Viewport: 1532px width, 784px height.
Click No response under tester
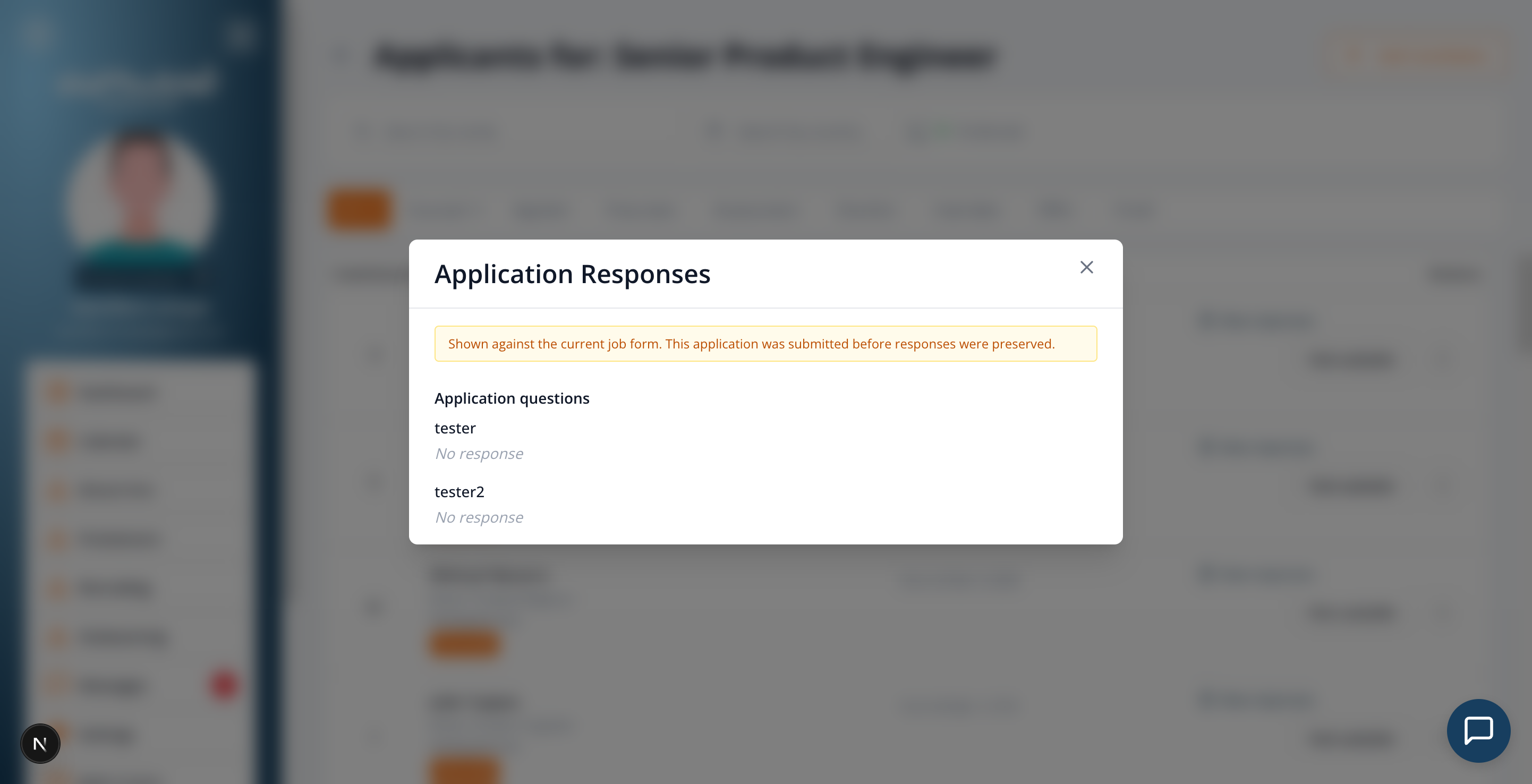pos(479,454)
